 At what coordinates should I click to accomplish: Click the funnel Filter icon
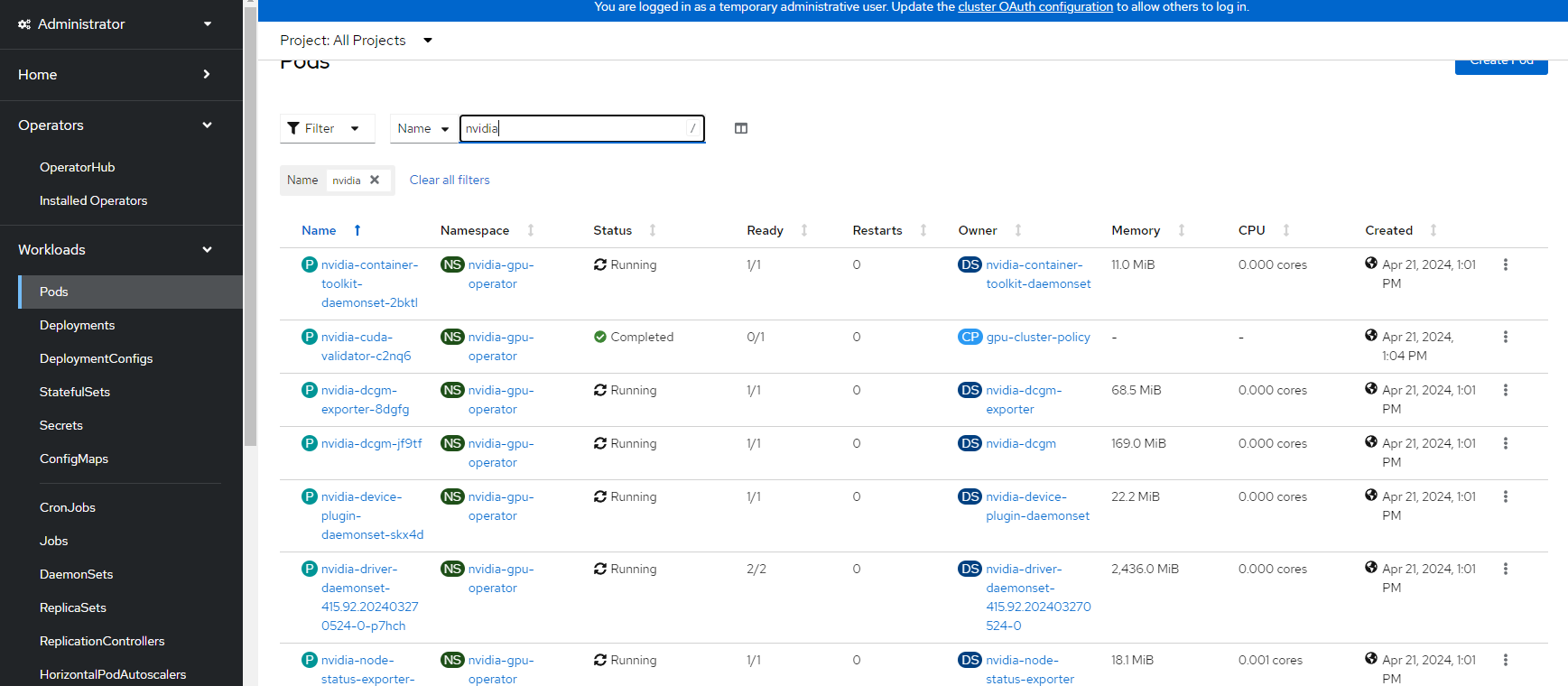293,128
